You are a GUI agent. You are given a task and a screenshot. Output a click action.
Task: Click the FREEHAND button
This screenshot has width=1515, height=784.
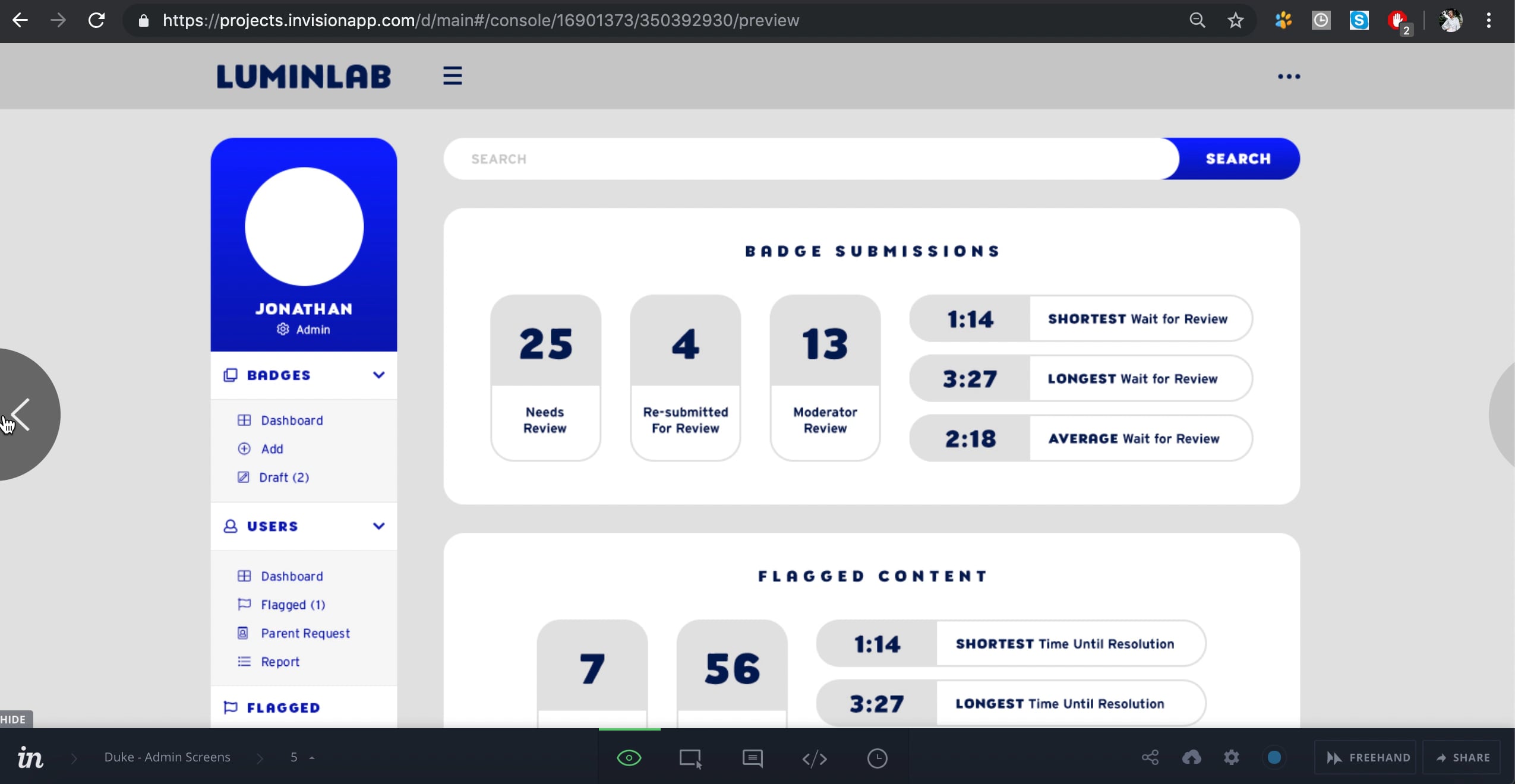(1366, 757)
